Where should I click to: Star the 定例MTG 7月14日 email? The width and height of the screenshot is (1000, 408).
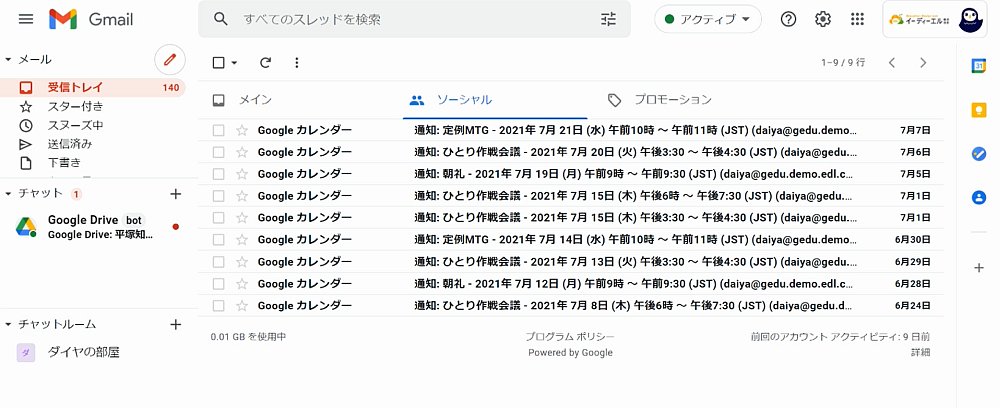point(242,240)
